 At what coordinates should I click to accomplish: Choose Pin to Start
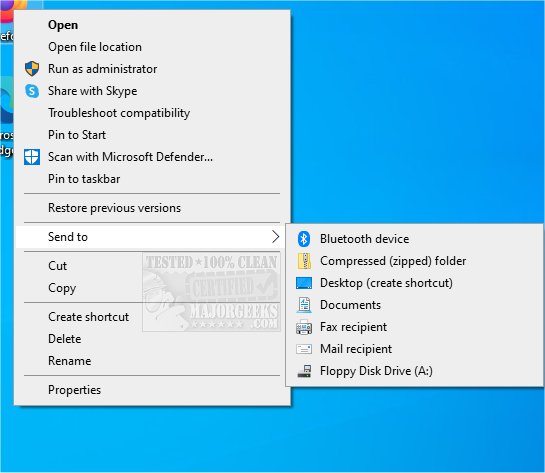tap(77, 135)
